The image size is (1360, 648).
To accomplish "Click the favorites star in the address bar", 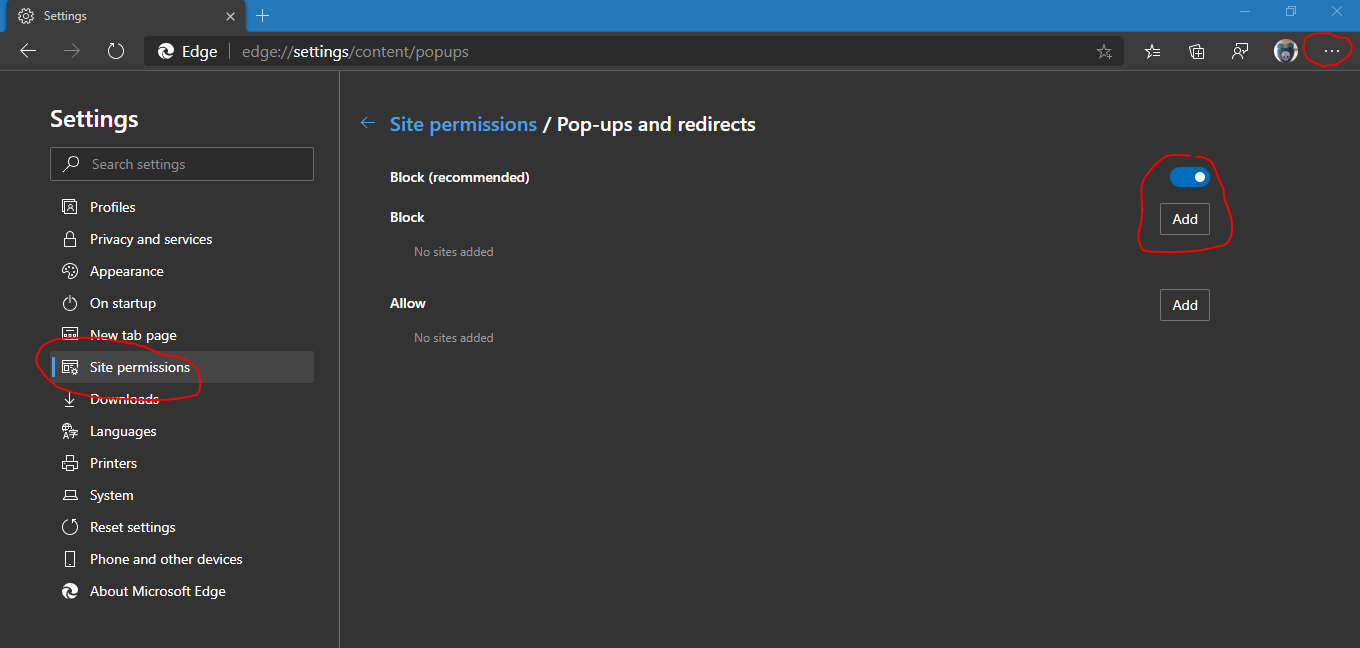I will pos(1104,51).
